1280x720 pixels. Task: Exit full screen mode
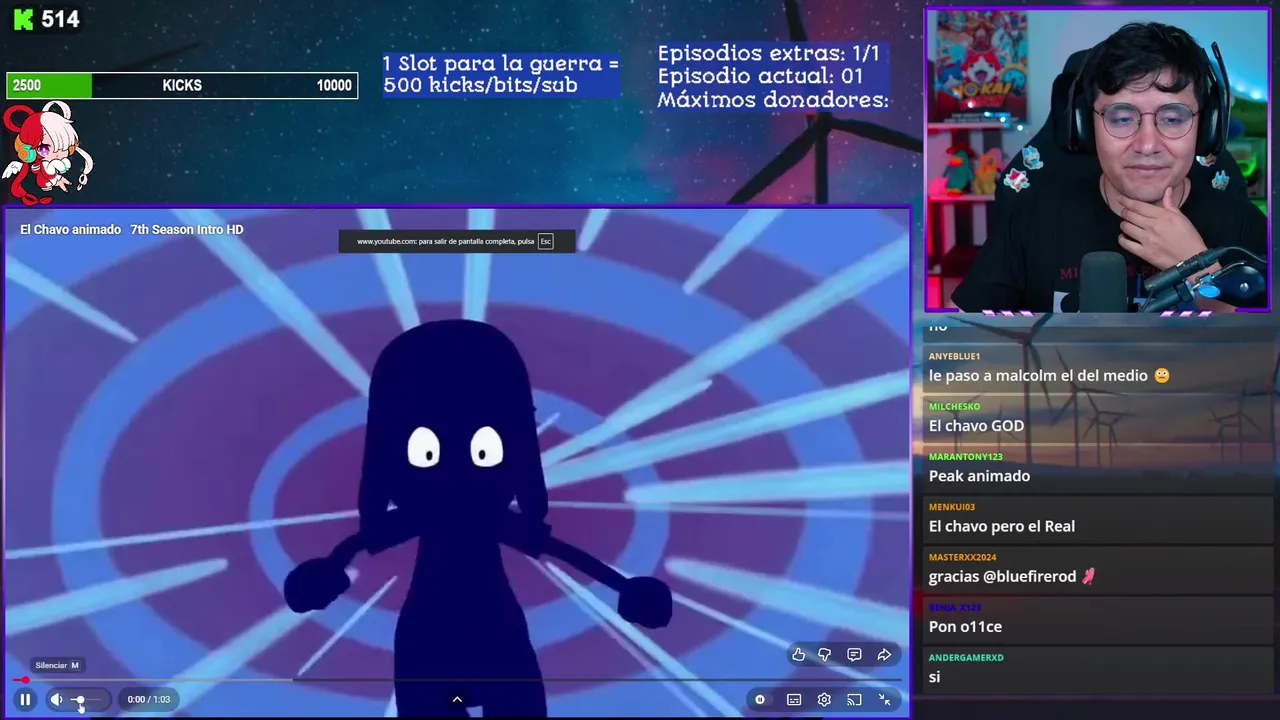(x=884, y=700)
